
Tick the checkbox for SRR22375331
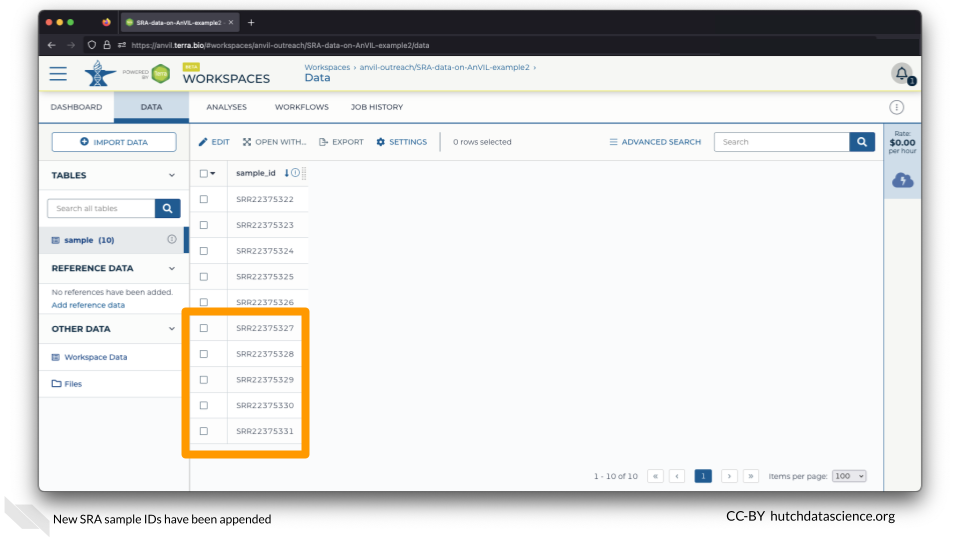click(204, 431)
